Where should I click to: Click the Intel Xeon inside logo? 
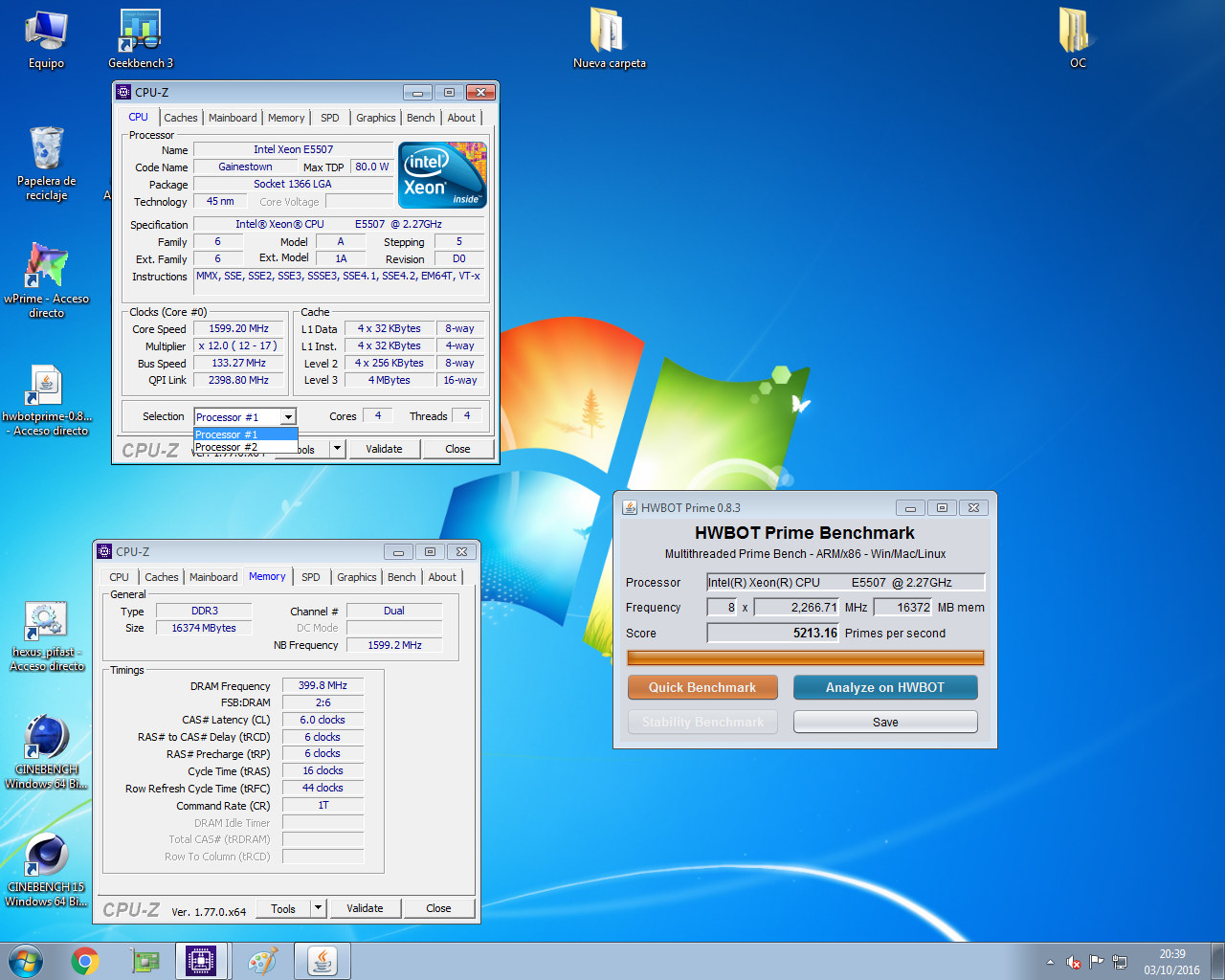point(443,175)
